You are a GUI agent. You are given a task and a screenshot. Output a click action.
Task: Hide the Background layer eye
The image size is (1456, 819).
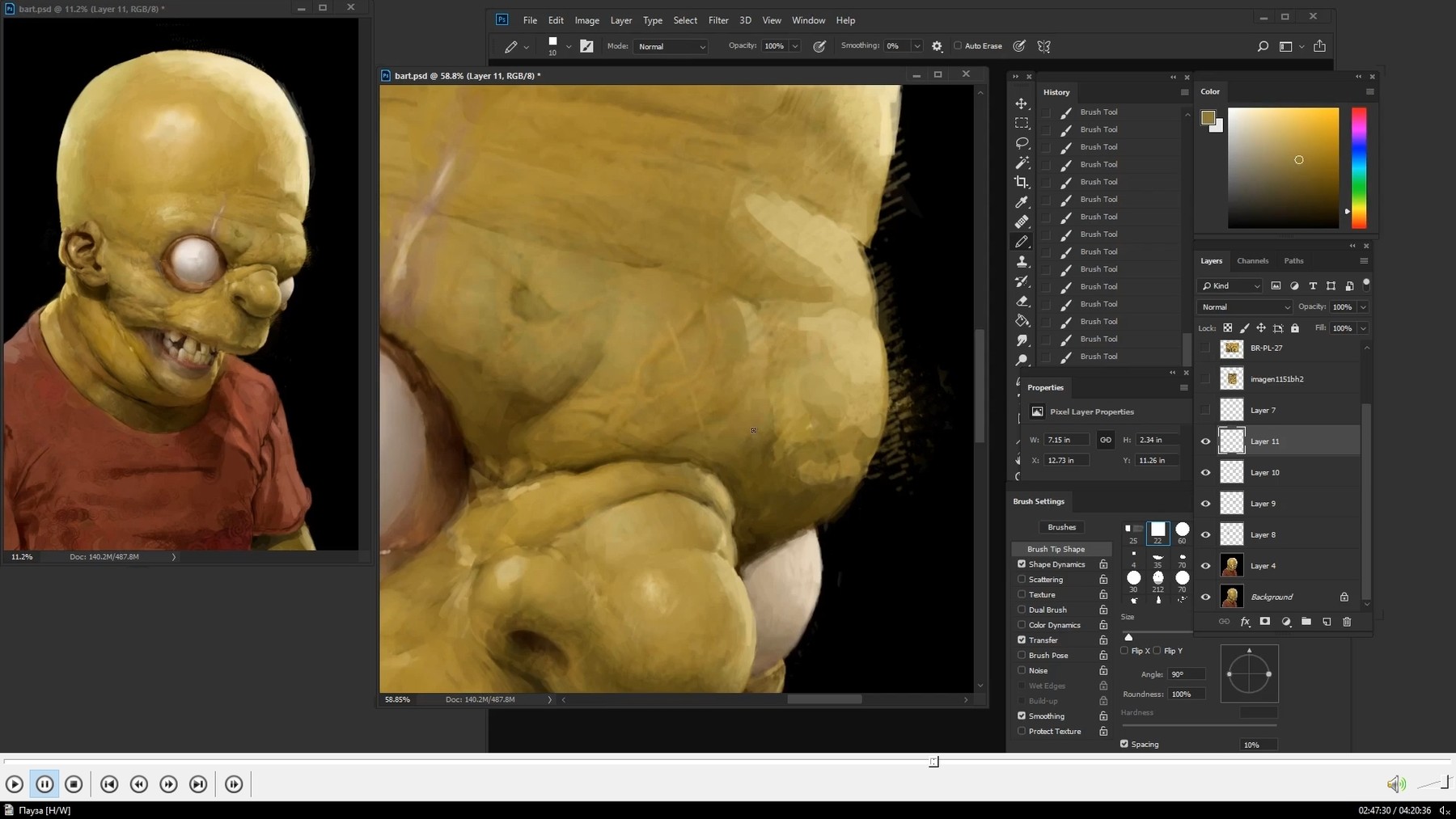click(1205, 597)
